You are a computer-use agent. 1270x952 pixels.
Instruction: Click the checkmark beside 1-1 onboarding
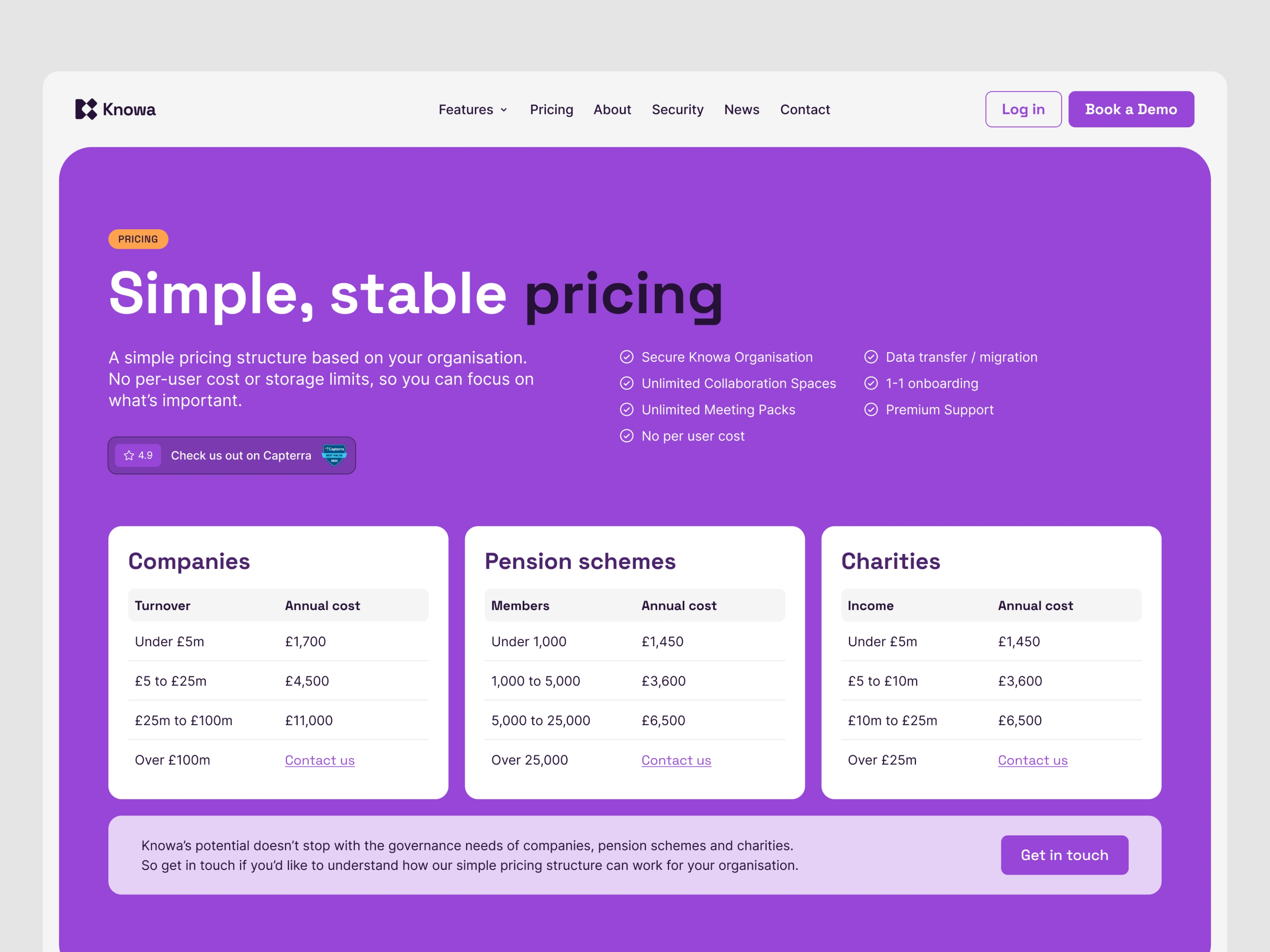pos(871,383)
